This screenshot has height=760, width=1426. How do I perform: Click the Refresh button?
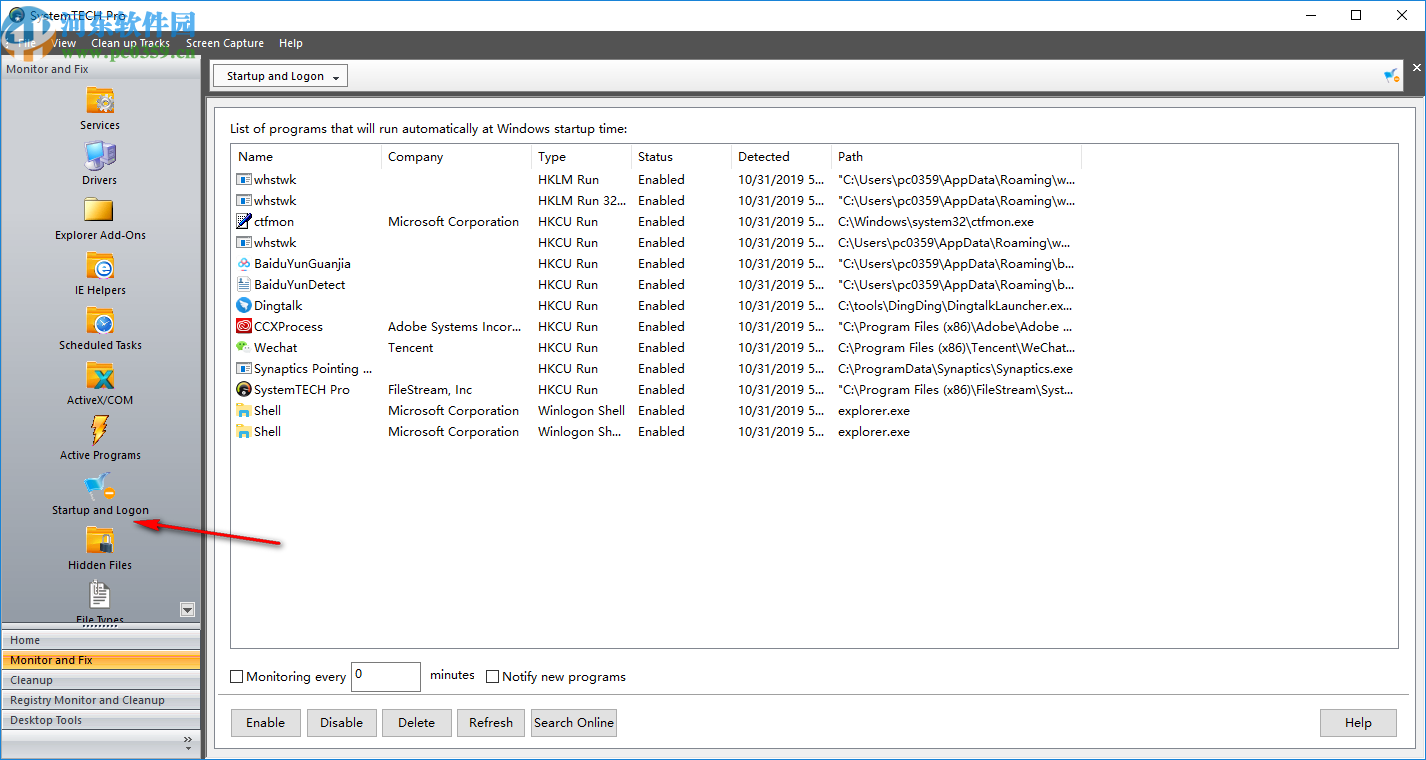click(491, 723)
